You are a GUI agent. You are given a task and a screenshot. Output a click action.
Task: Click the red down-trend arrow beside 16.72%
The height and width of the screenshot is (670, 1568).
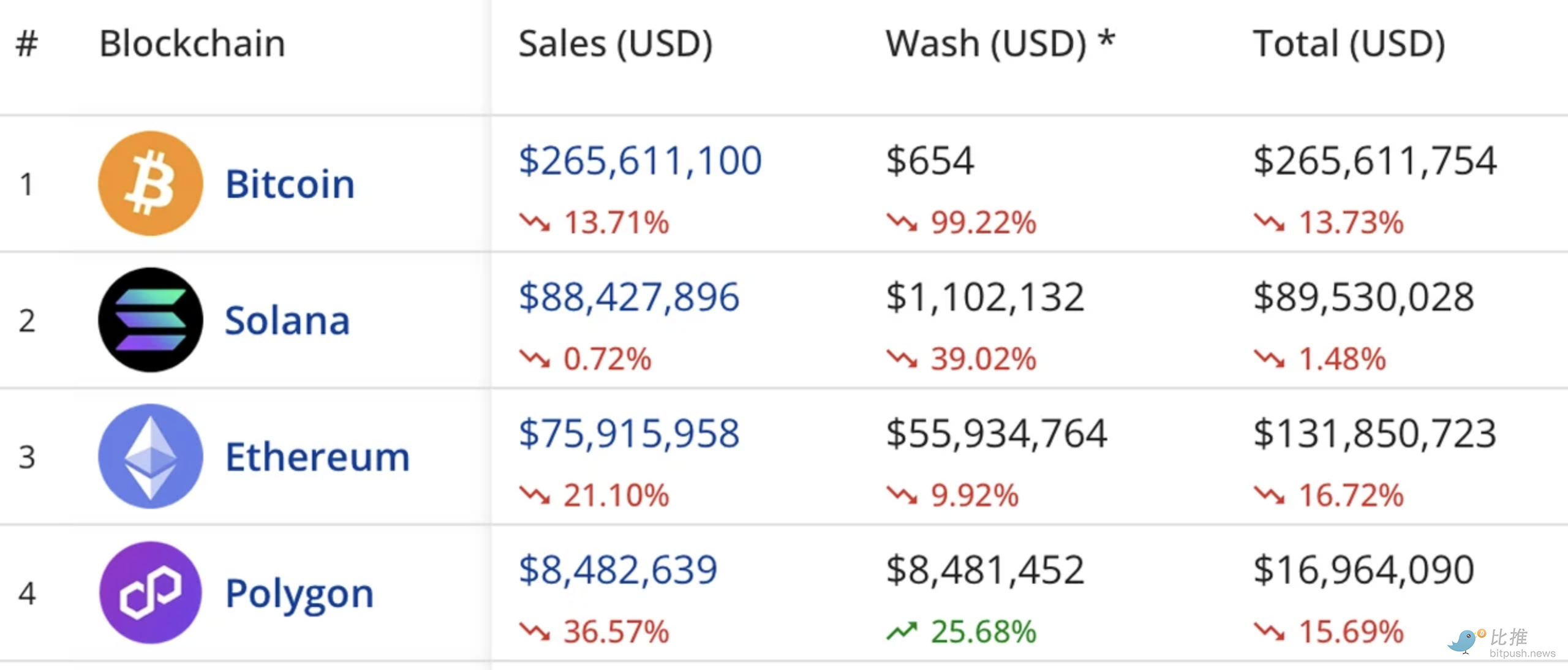1269,495
